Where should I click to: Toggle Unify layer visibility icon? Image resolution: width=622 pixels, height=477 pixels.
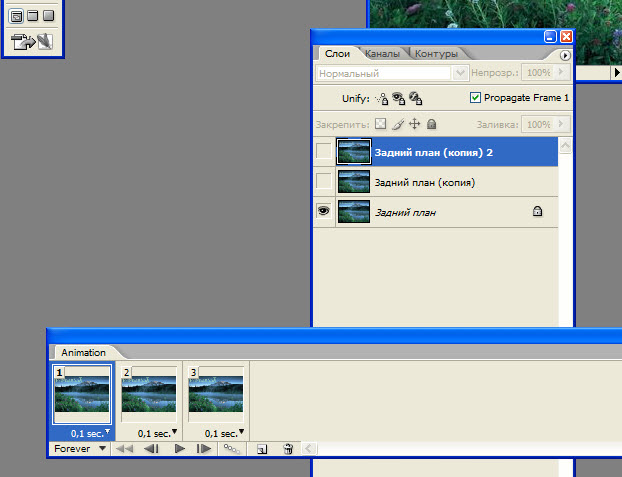(x=398, y=98)
